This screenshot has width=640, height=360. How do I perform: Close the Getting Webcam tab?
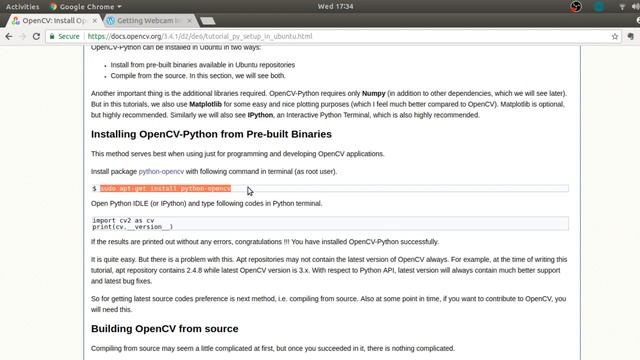tap(189, 20)
